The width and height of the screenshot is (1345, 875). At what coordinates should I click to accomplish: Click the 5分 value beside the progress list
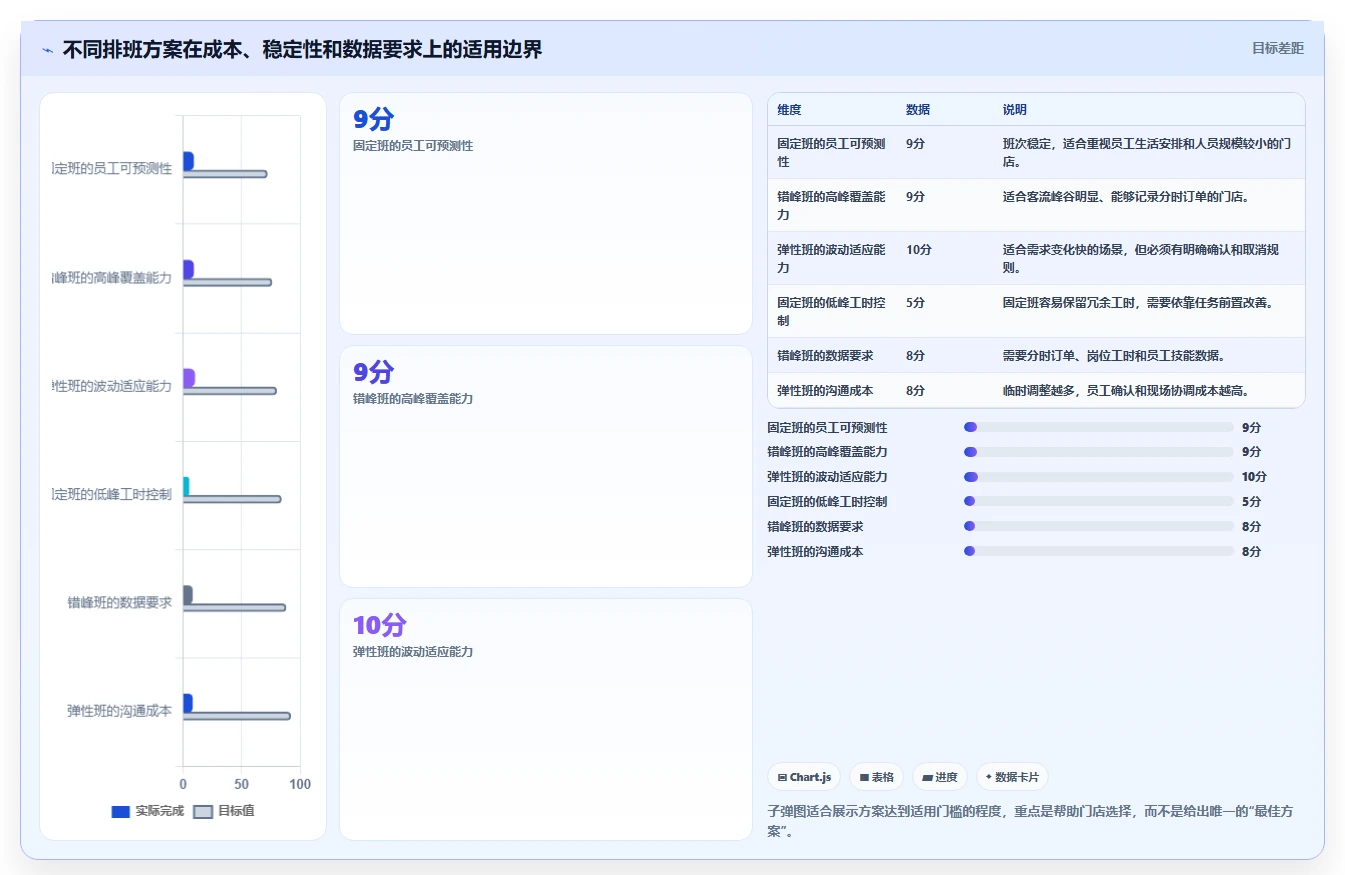click(x=1251, y=502)
